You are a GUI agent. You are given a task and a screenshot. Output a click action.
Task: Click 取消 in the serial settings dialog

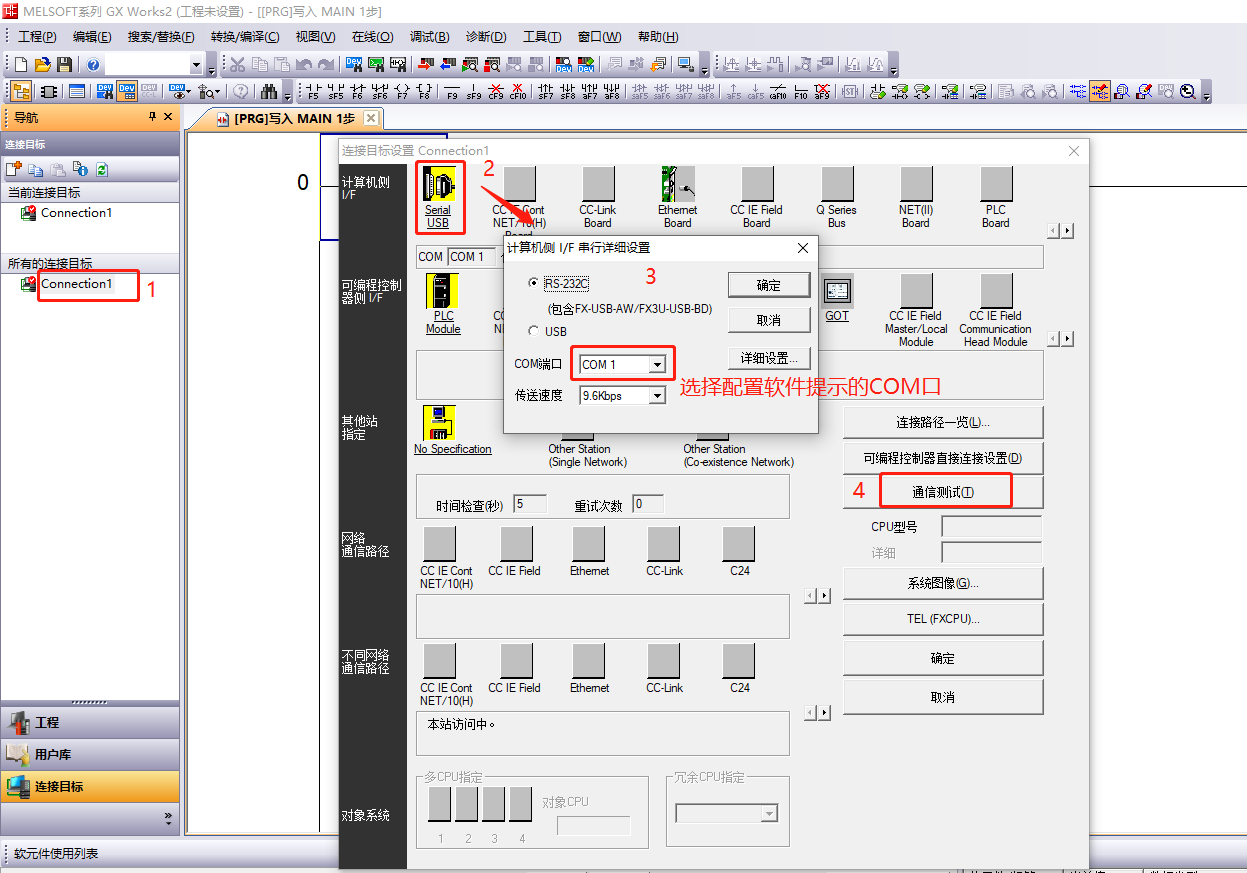(769, 320)
